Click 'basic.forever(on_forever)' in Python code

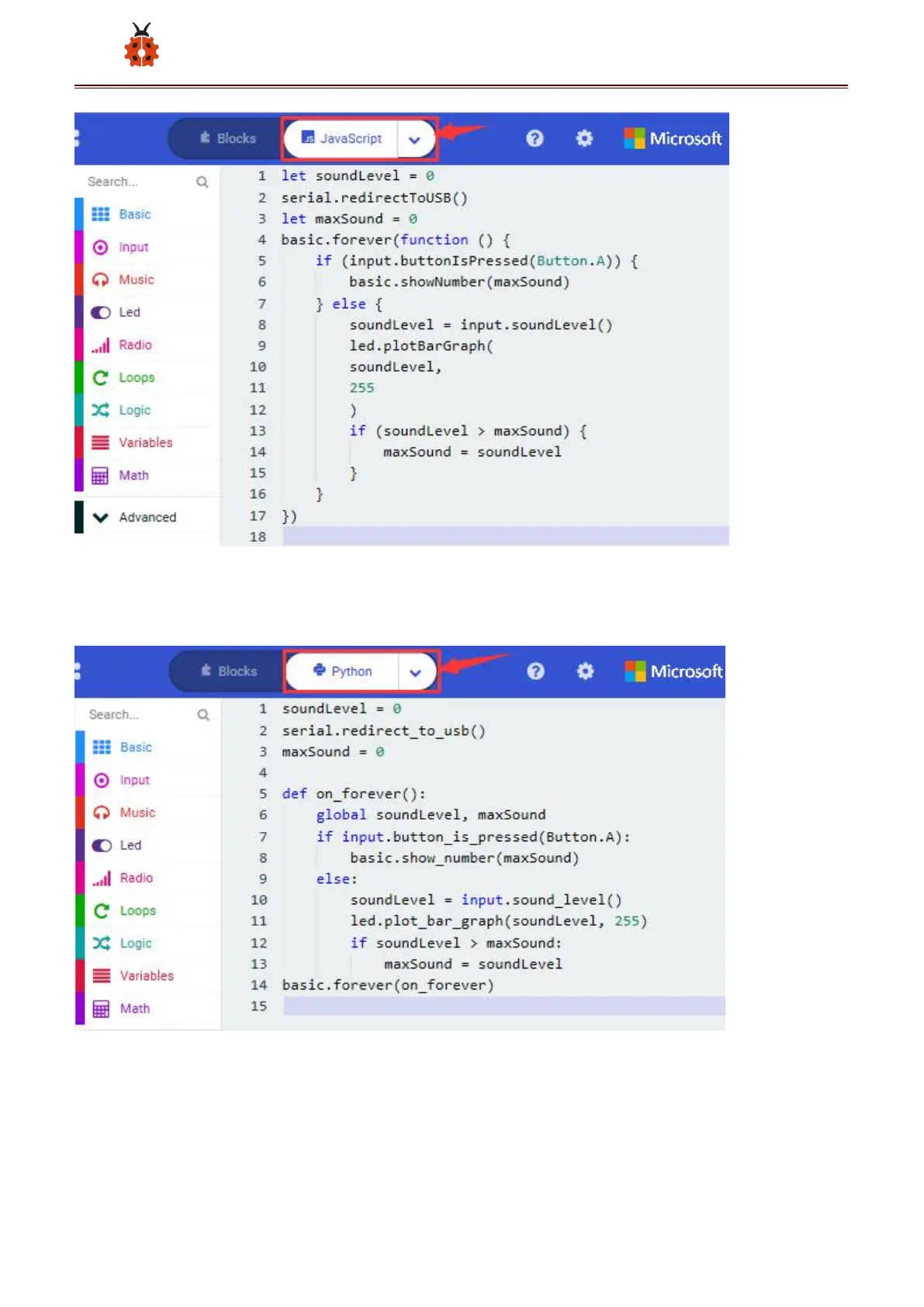[388, 985]
